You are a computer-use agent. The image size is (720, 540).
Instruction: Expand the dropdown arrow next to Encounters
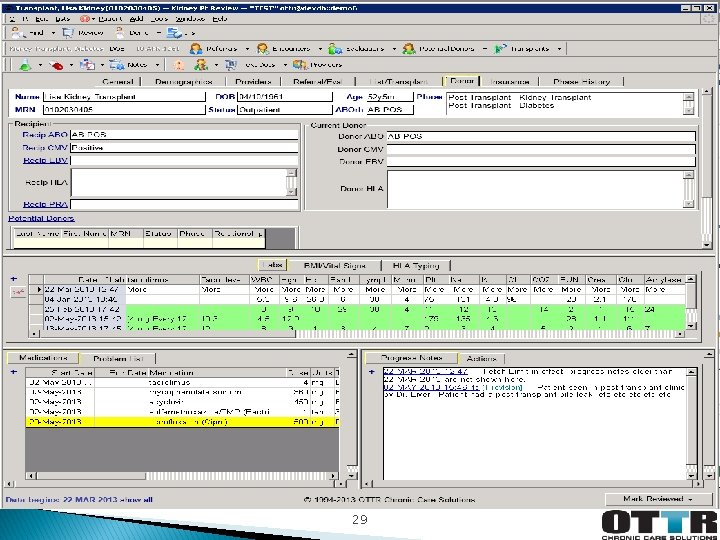click(319, 48)
